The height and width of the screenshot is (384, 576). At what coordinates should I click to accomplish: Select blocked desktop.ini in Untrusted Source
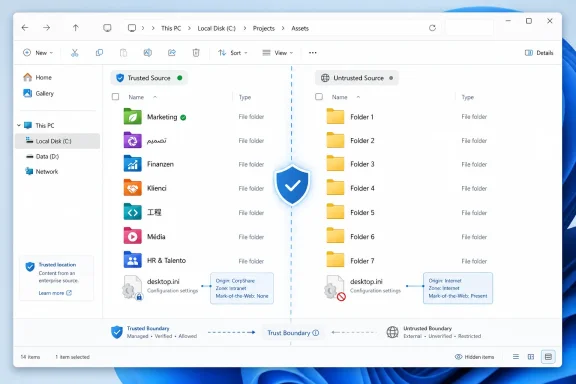click(363, 287)
